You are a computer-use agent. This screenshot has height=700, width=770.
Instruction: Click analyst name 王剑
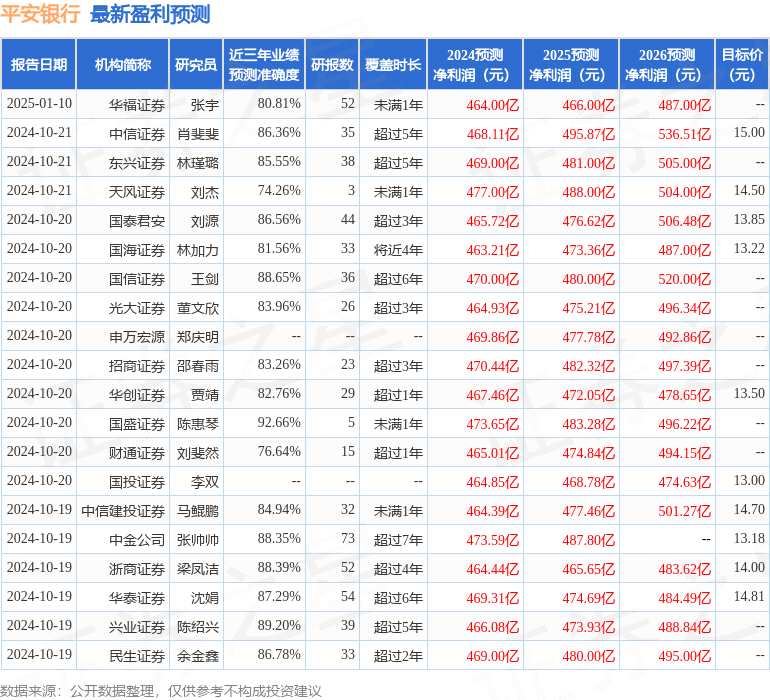click(x=204, y=279)
